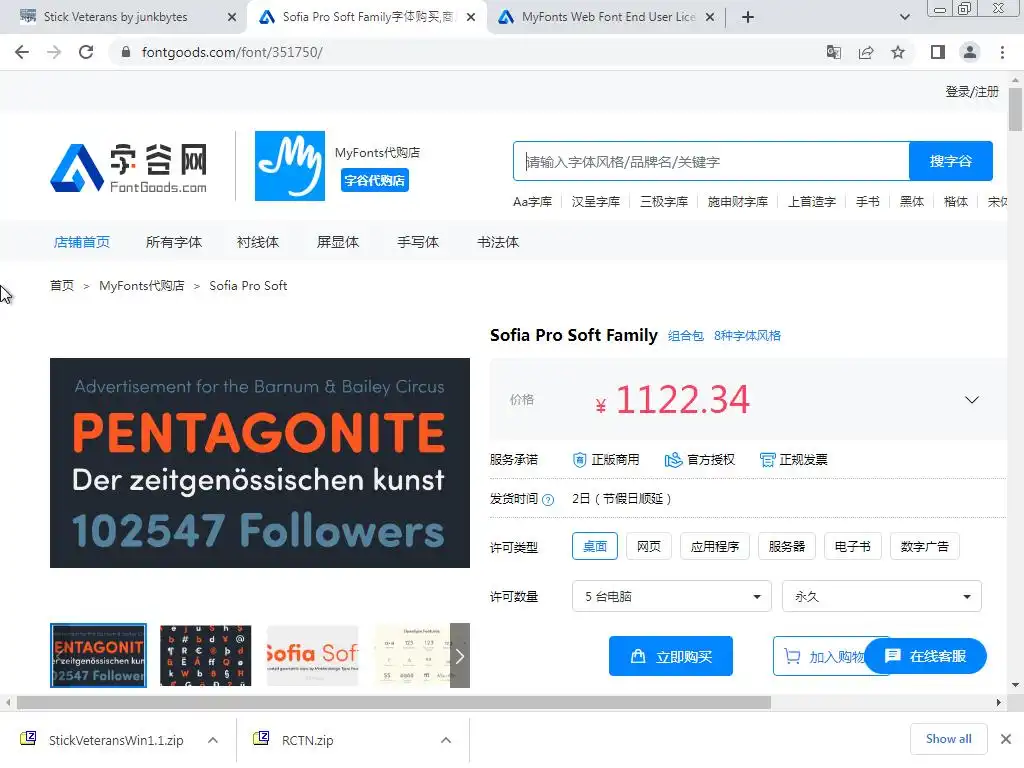Image resolution: width=1024 pixels, height=768 pixels.
Task: Open browser side panel
Action: pyautogui.click(x=938, y=52)
